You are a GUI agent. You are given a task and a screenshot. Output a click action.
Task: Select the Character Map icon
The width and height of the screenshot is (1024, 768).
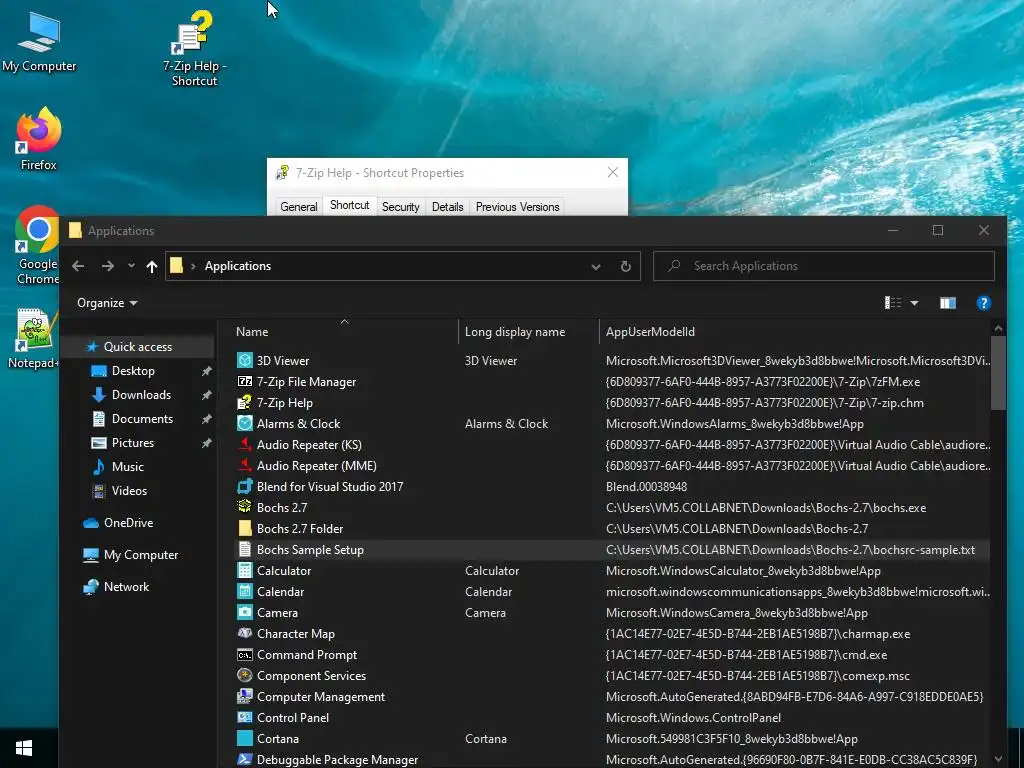[245, 633]
